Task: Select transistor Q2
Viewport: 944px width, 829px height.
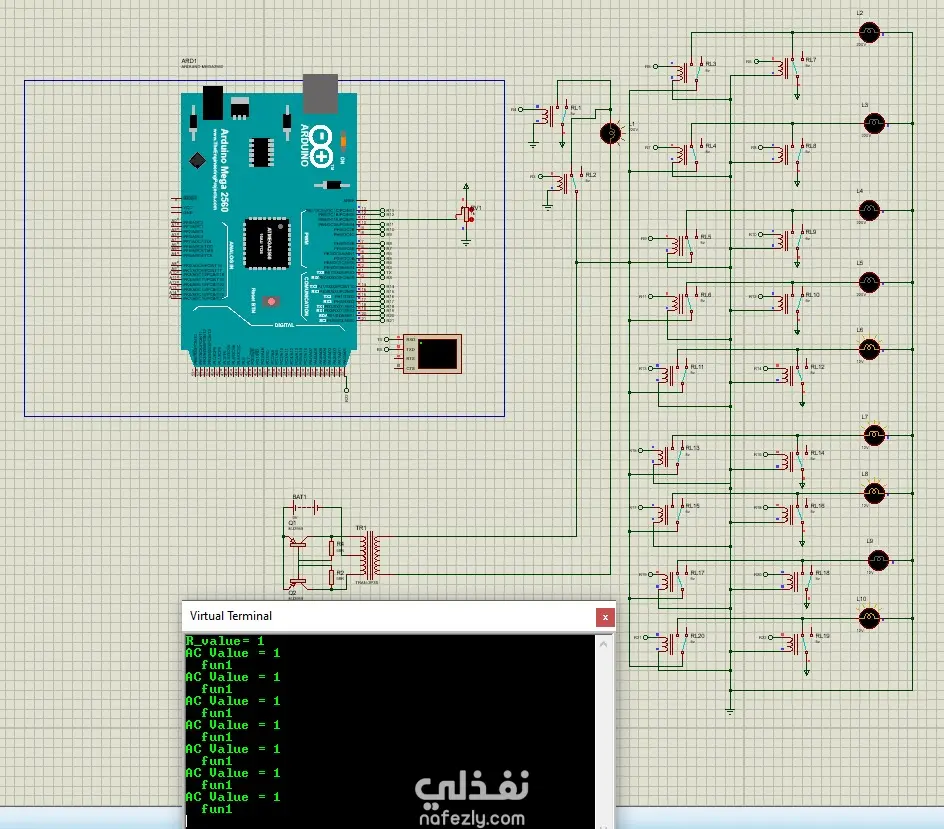Action: [x=297, y=582]
